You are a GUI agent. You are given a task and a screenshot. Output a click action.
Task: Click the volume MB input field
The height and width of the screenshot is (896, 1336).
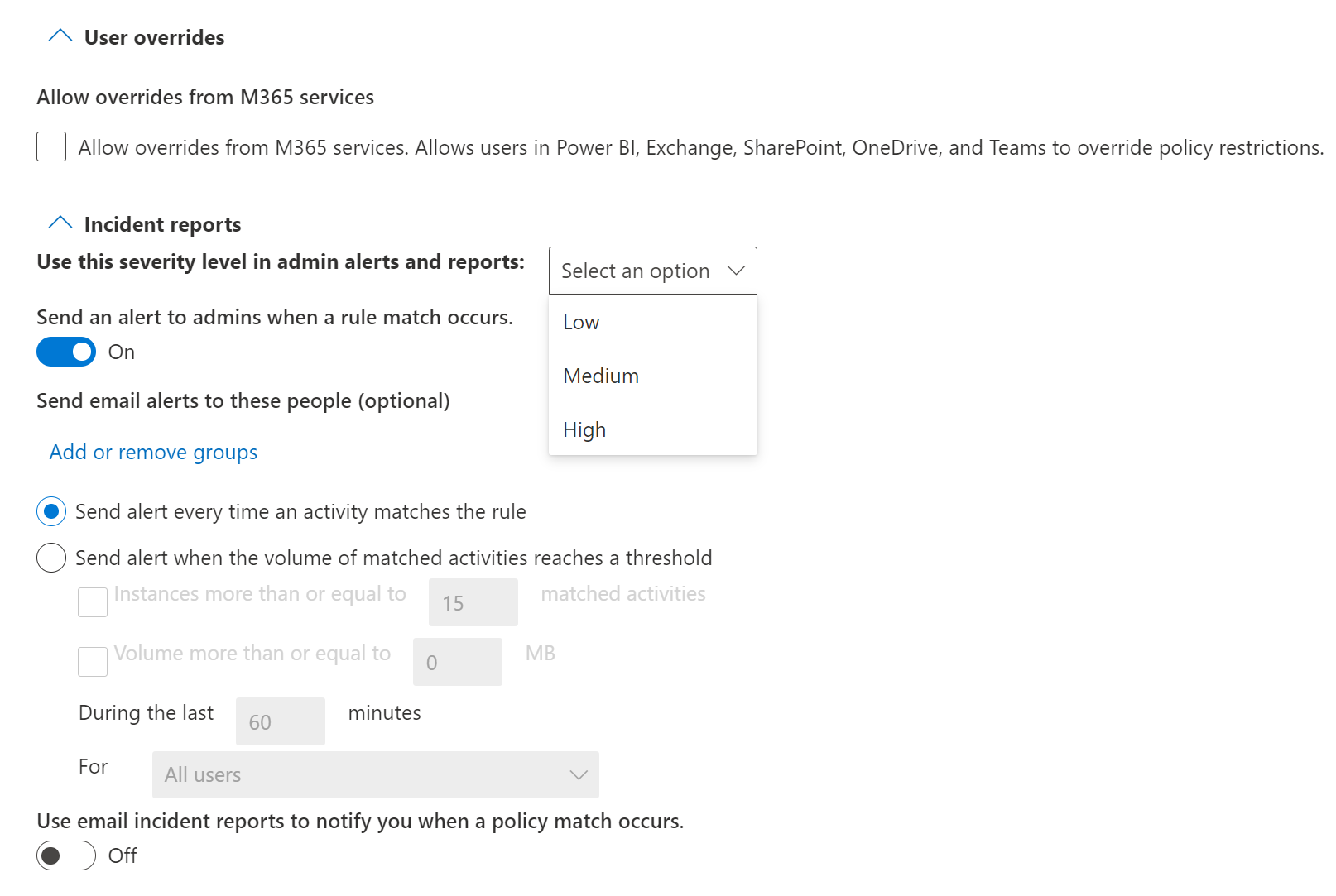click(x=457, y=663)
